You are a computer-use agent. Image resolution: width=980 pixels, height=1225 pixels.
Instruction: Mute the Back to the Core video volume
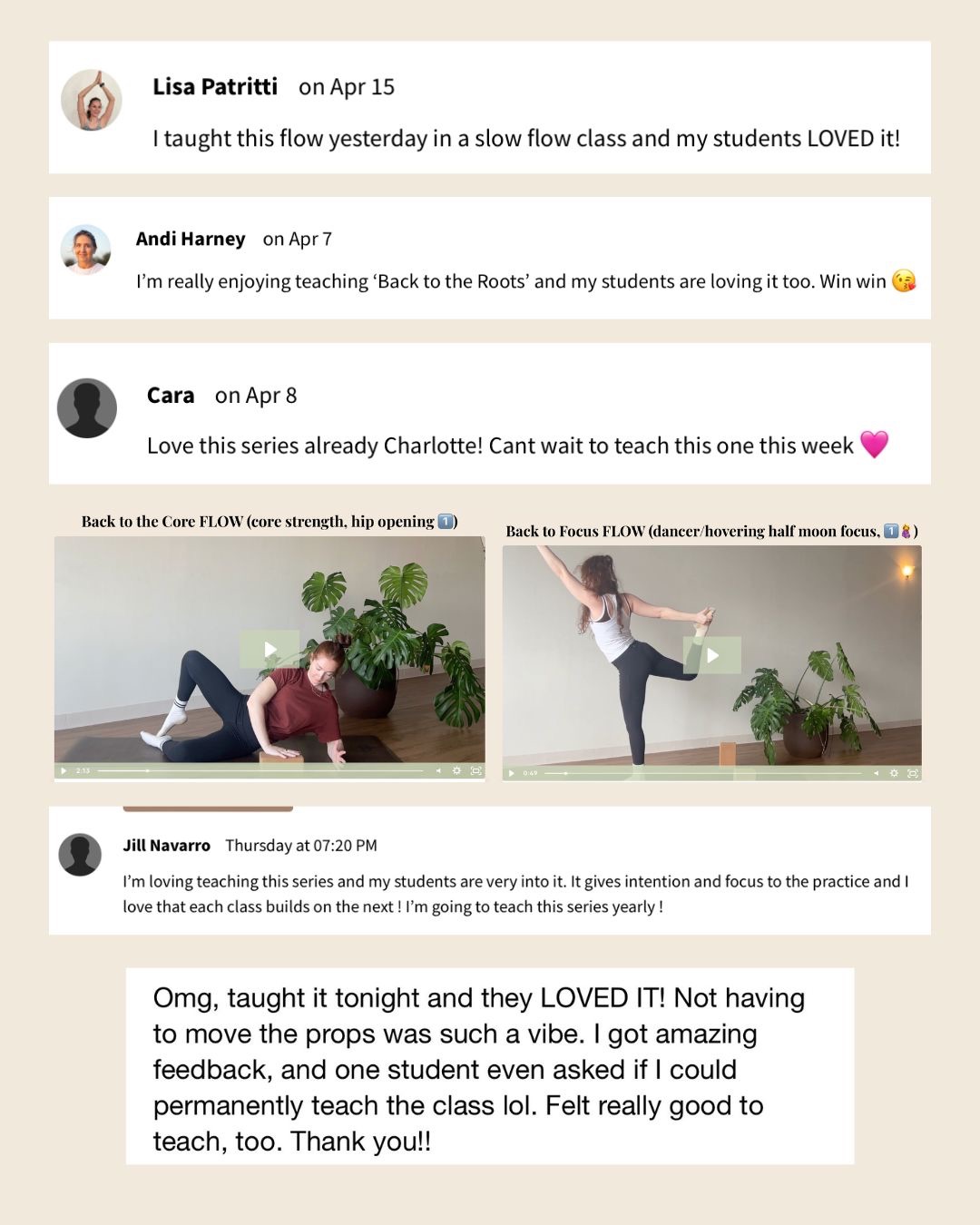point(438,770)
